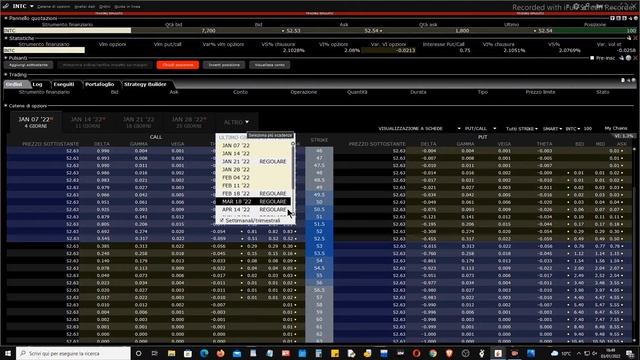640x360 pixels.
Task: Choose JAN 07 '22 in expiry list
Action: point(253,146)
